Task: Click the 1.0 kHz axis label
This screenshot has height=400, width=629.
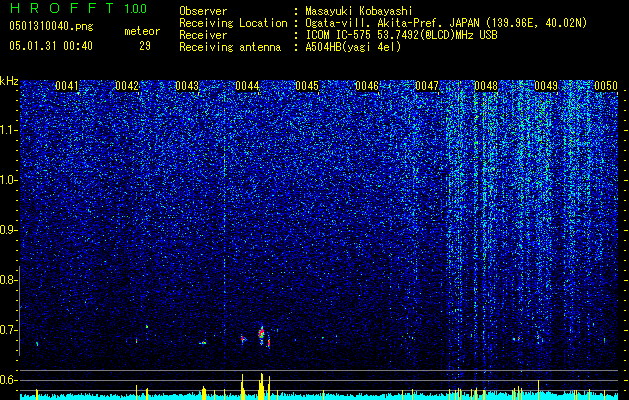Action: click(9, 181)
